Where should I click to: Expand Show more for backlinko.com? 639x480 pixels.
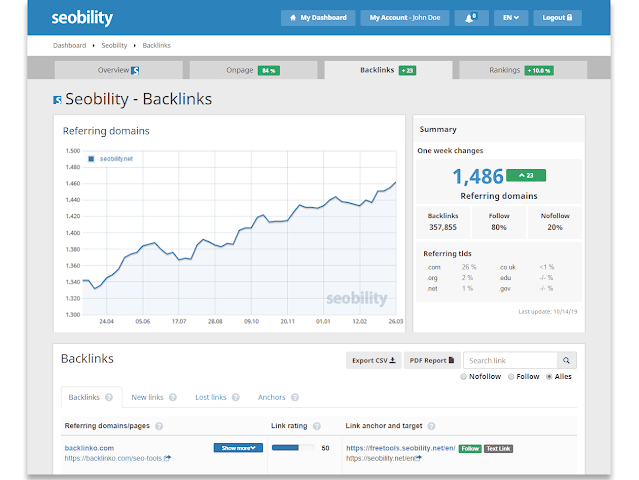pyautogui.click(x=238, y=448)
